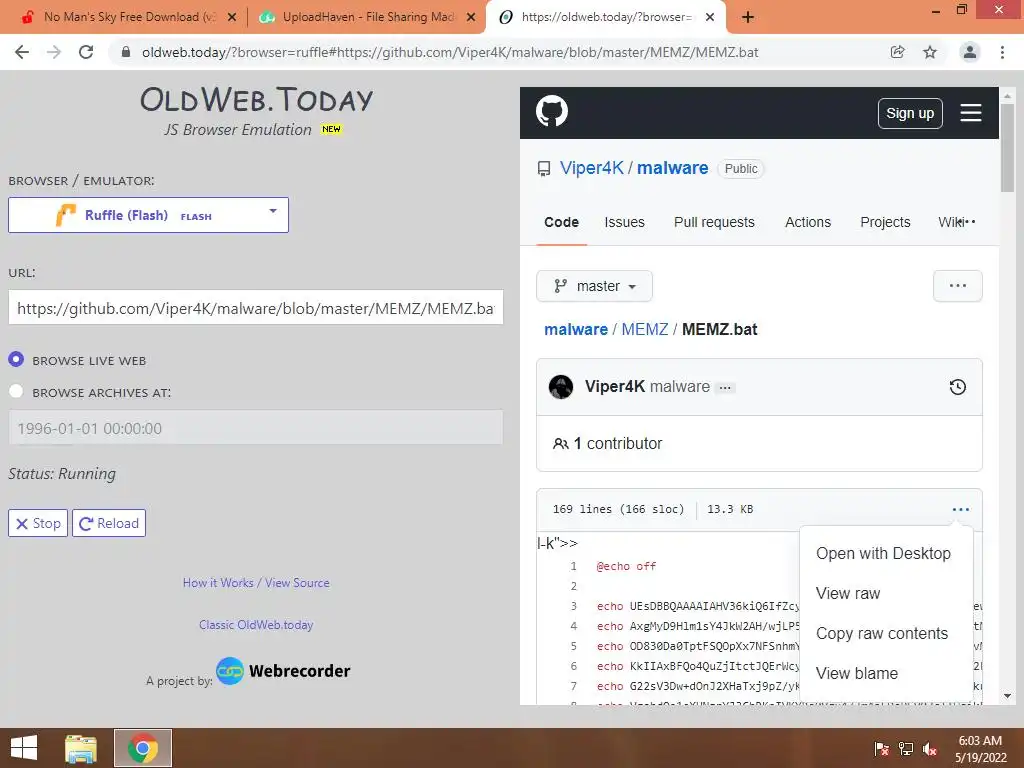Viewport: 1024px width, 768px height.
Task: Click the Reload emulator button
Action: click(109, 523)
